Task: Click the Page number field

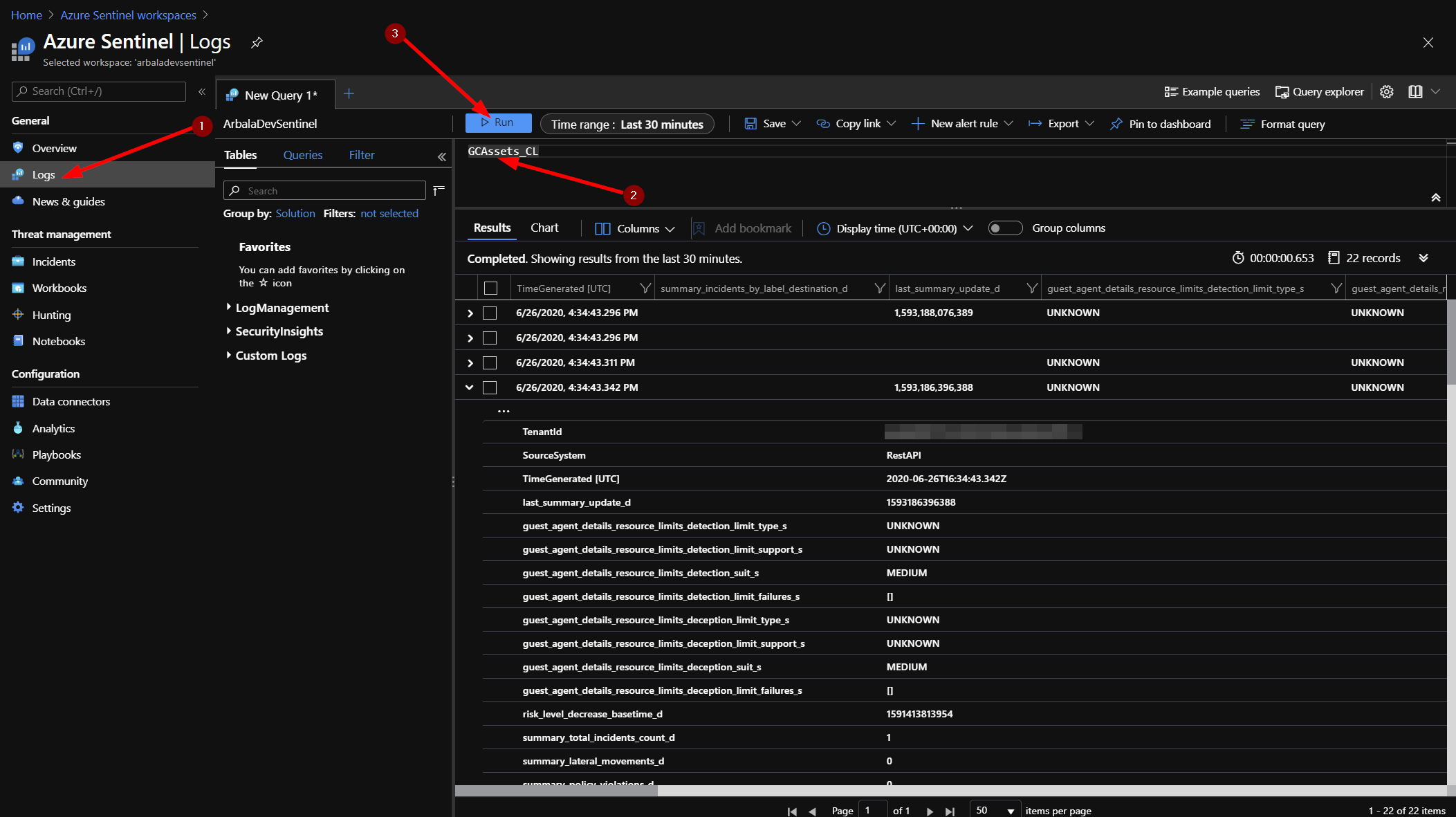Action: 873,810
